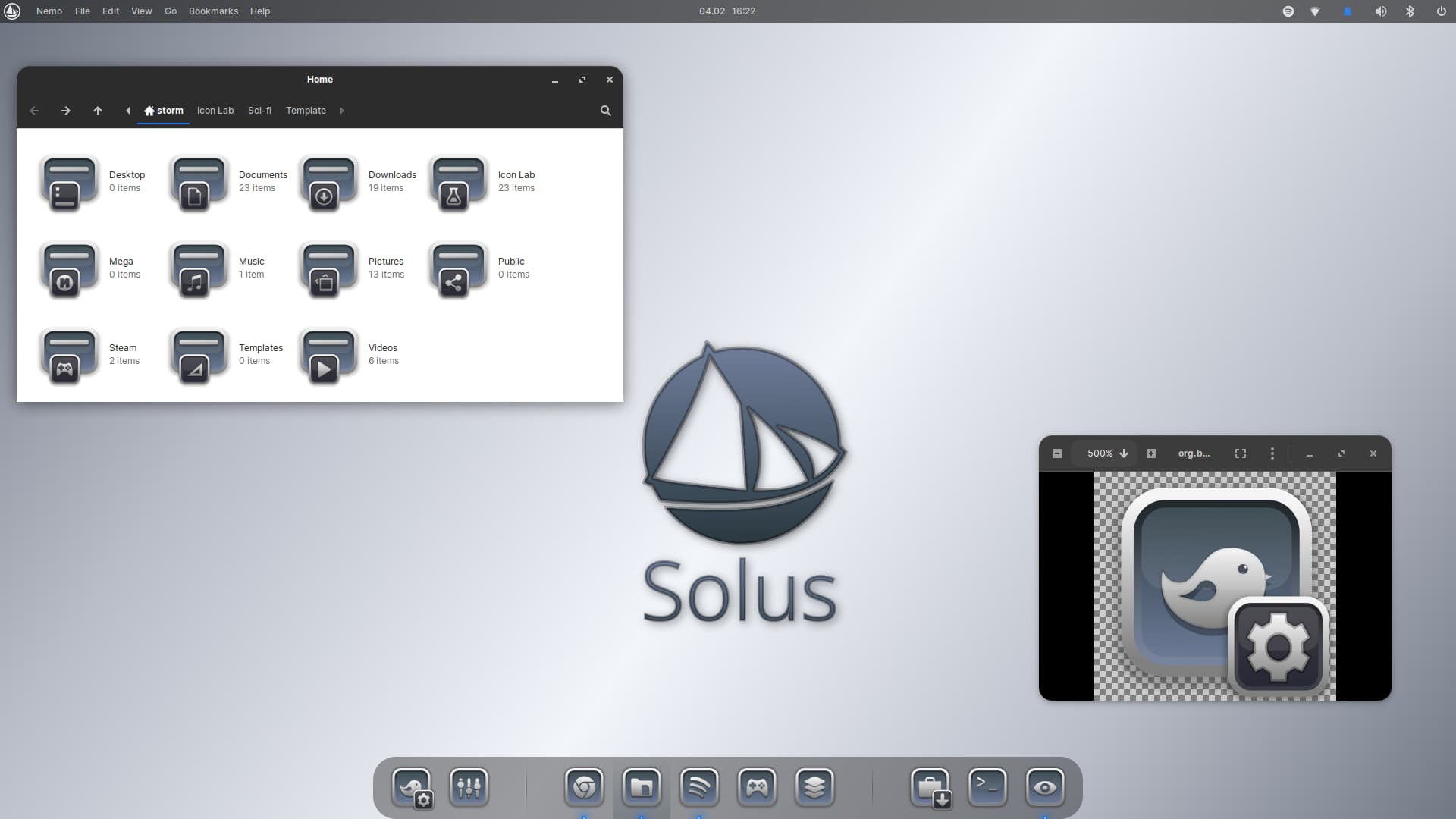1456x819 pixels.
Task: Open the network tray indicator
Action: (1315, 11)
